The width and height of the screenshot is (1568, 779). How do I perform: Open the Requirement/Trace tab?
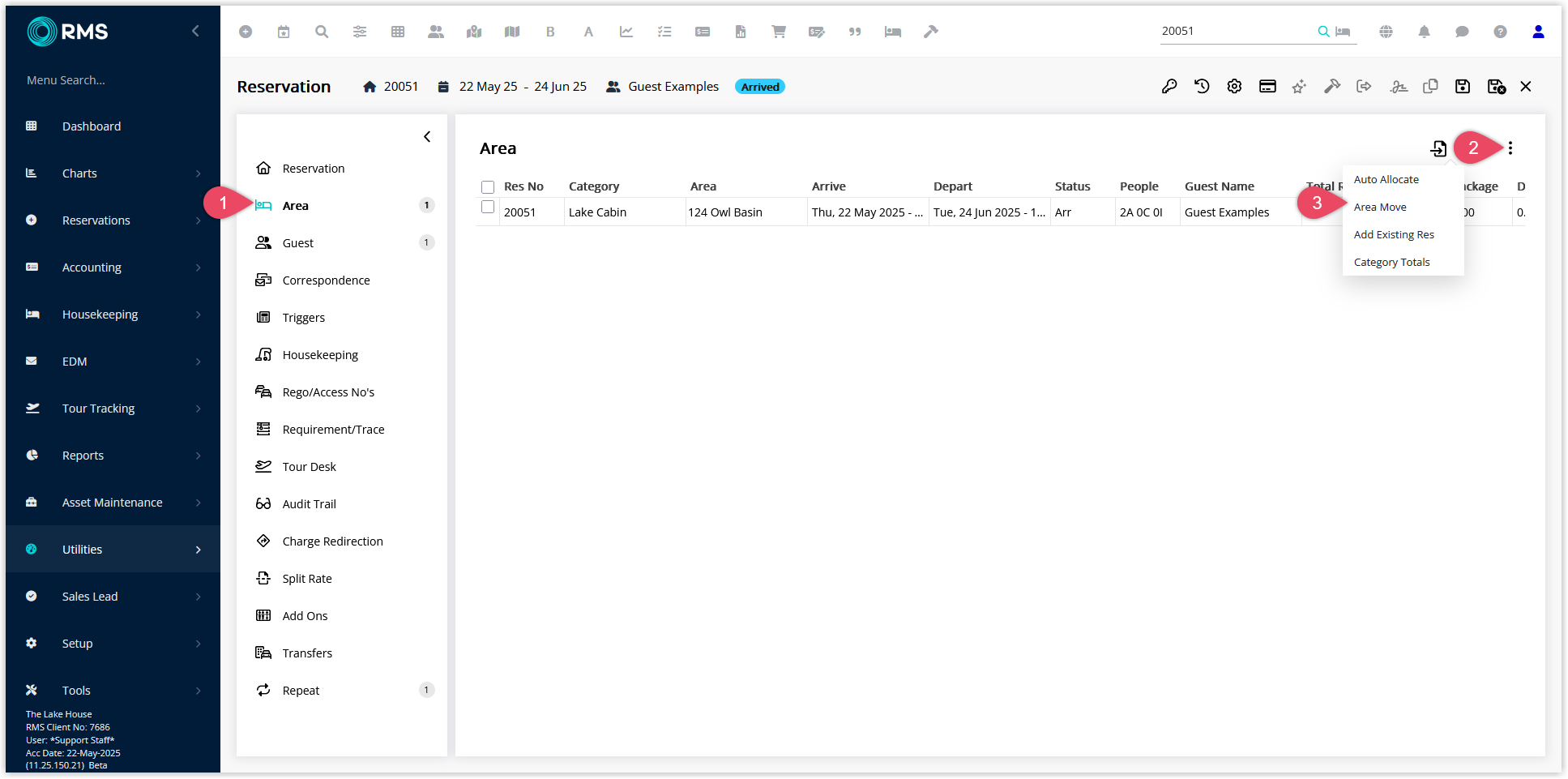coord(342,430)
